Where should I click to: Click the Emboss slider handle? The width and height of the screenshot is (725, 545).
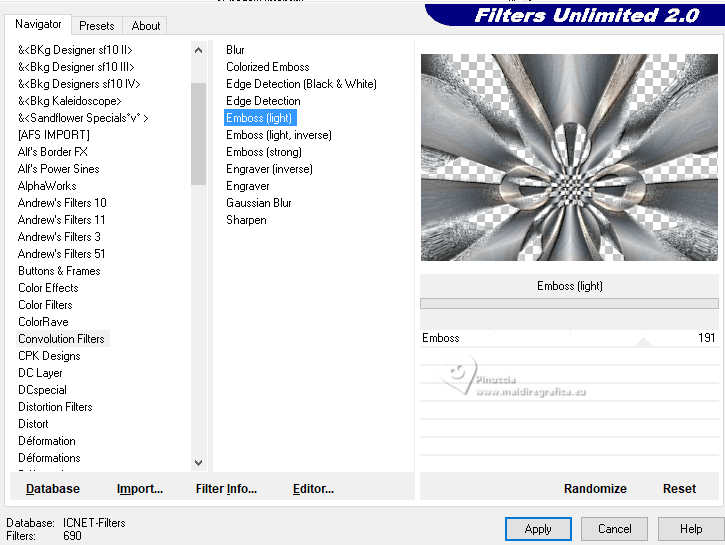(643, 342)
